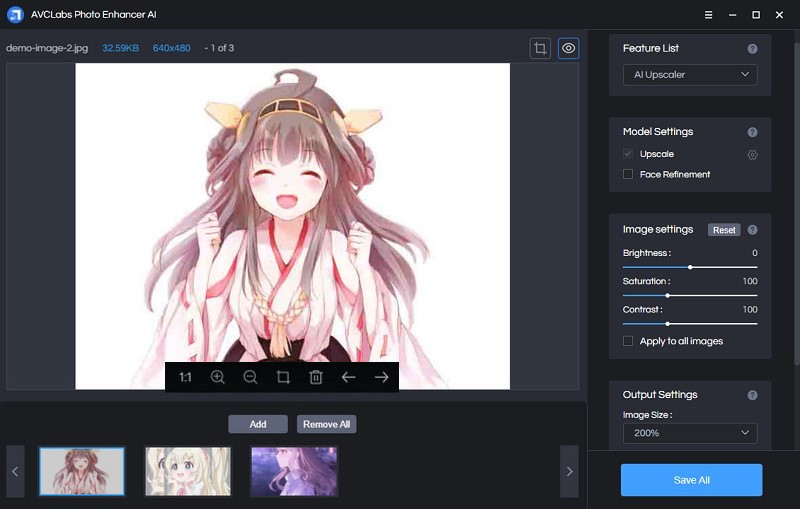
Task: Delete the image with trash icon
Action: pyautogui.click(x=316, y=377)
